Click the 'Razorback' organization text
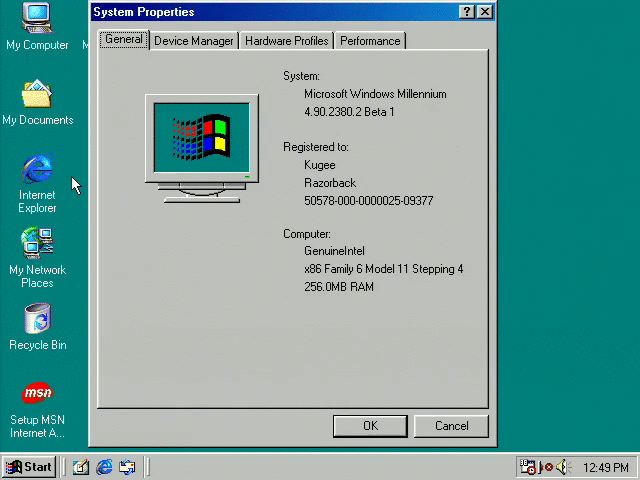This screenshot has width=640, height=480. 330,183
